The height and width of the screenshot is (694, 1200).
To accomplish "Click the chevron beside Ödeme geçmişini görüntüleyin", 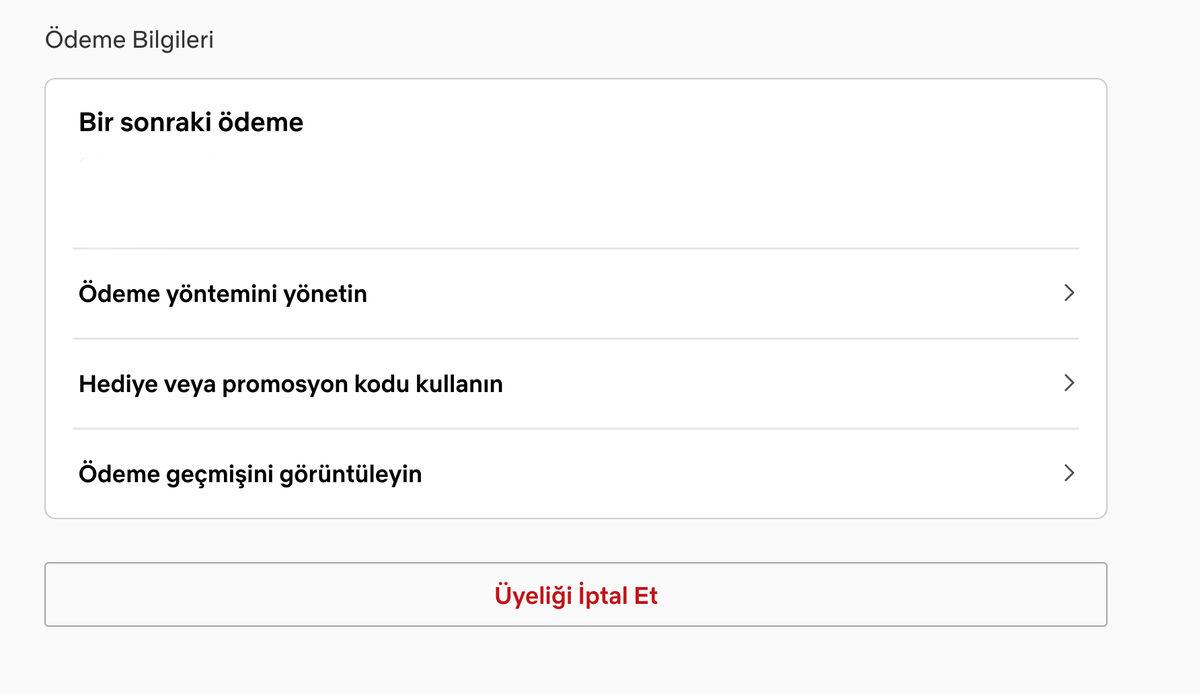I will [x=1069, y=473].
